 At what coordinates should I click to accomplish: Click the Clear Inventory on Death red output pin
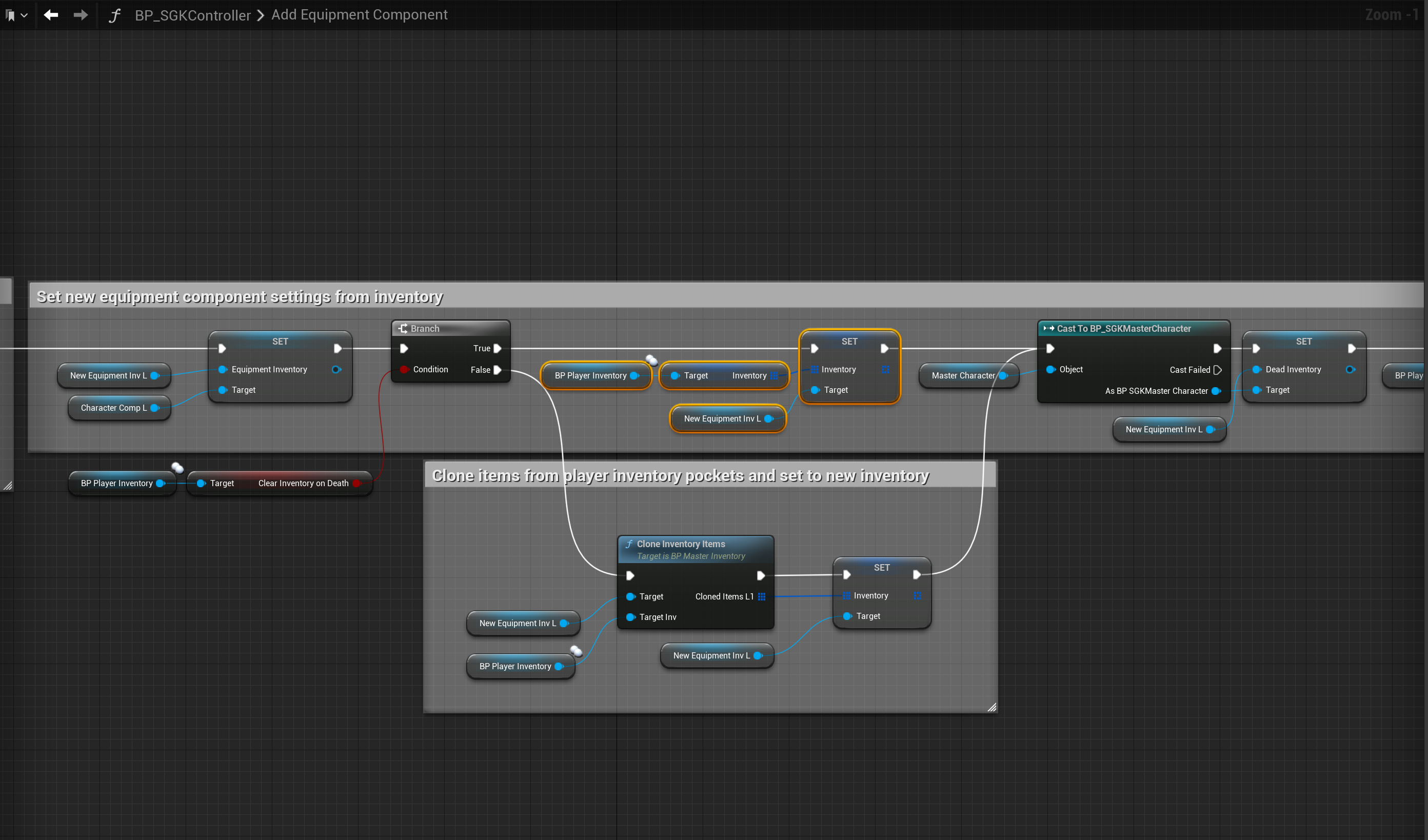tap(356, 483)
